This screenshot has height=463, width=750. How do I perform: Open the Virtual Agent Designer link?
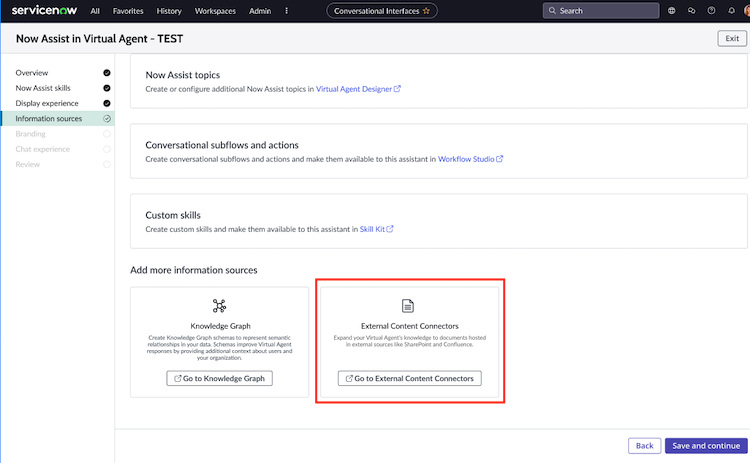pyautogui.click(x=358, y=89)
